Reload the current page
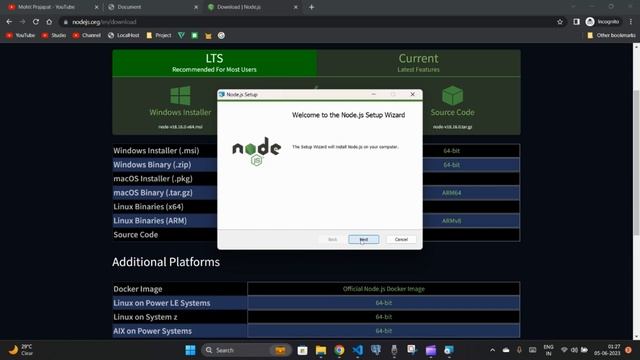Screen dimensions: 640x360 point(36,22)
